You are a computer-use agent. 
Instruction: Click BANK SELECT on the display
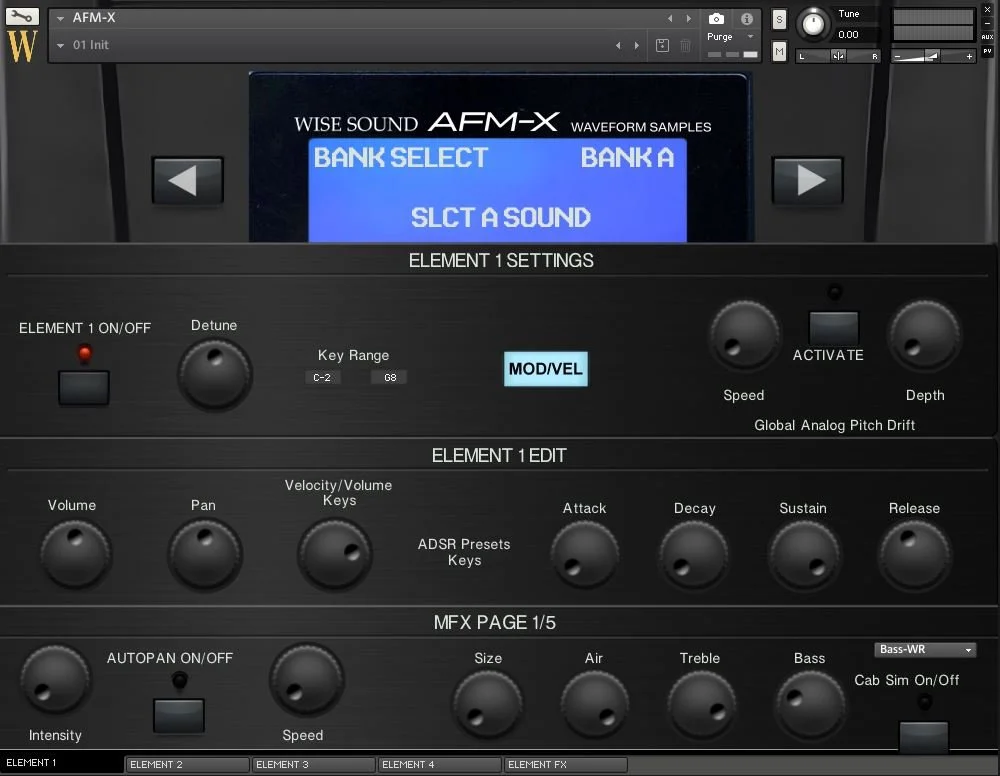401,157
